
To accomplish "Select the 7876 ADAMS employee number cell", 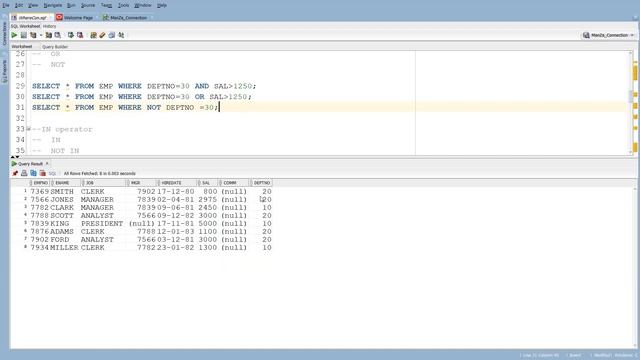I will click(x=40, y=231).
